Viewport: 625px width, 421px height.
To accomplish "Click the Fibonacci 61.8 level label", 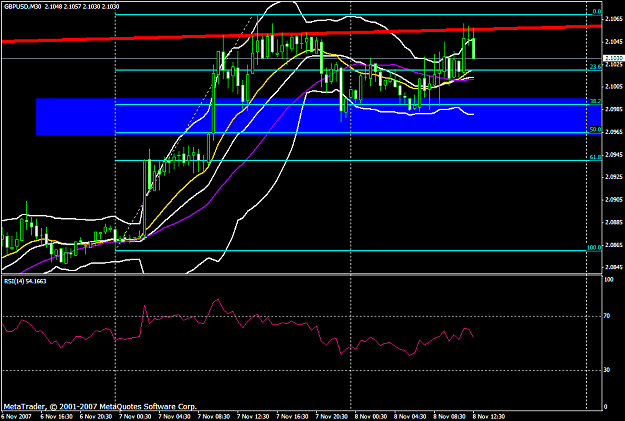I will click(595, 157).
